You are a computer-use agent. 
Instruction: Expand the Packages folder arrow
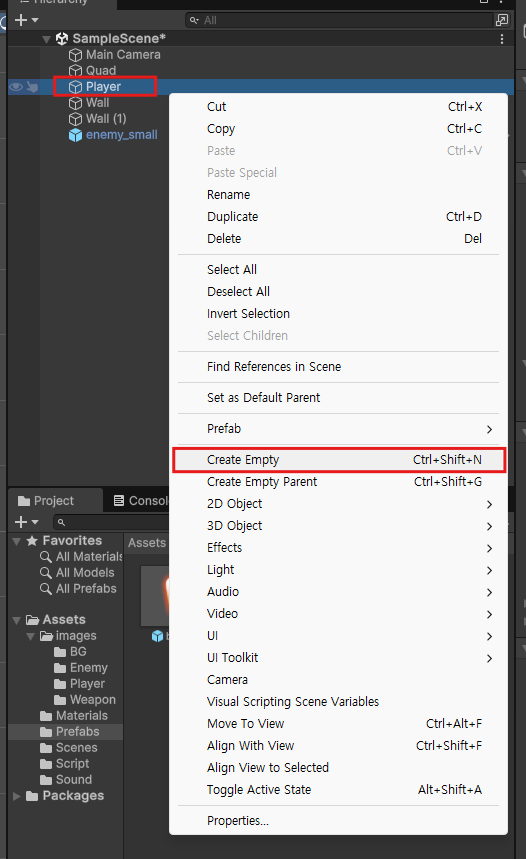coord(17,796)
